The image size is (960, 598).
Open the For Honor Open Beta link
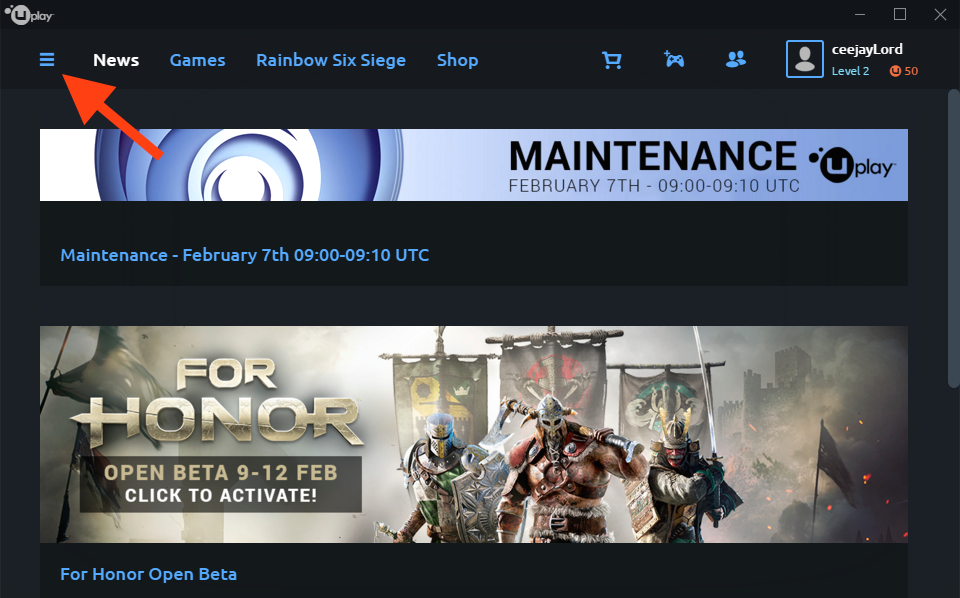148,574
